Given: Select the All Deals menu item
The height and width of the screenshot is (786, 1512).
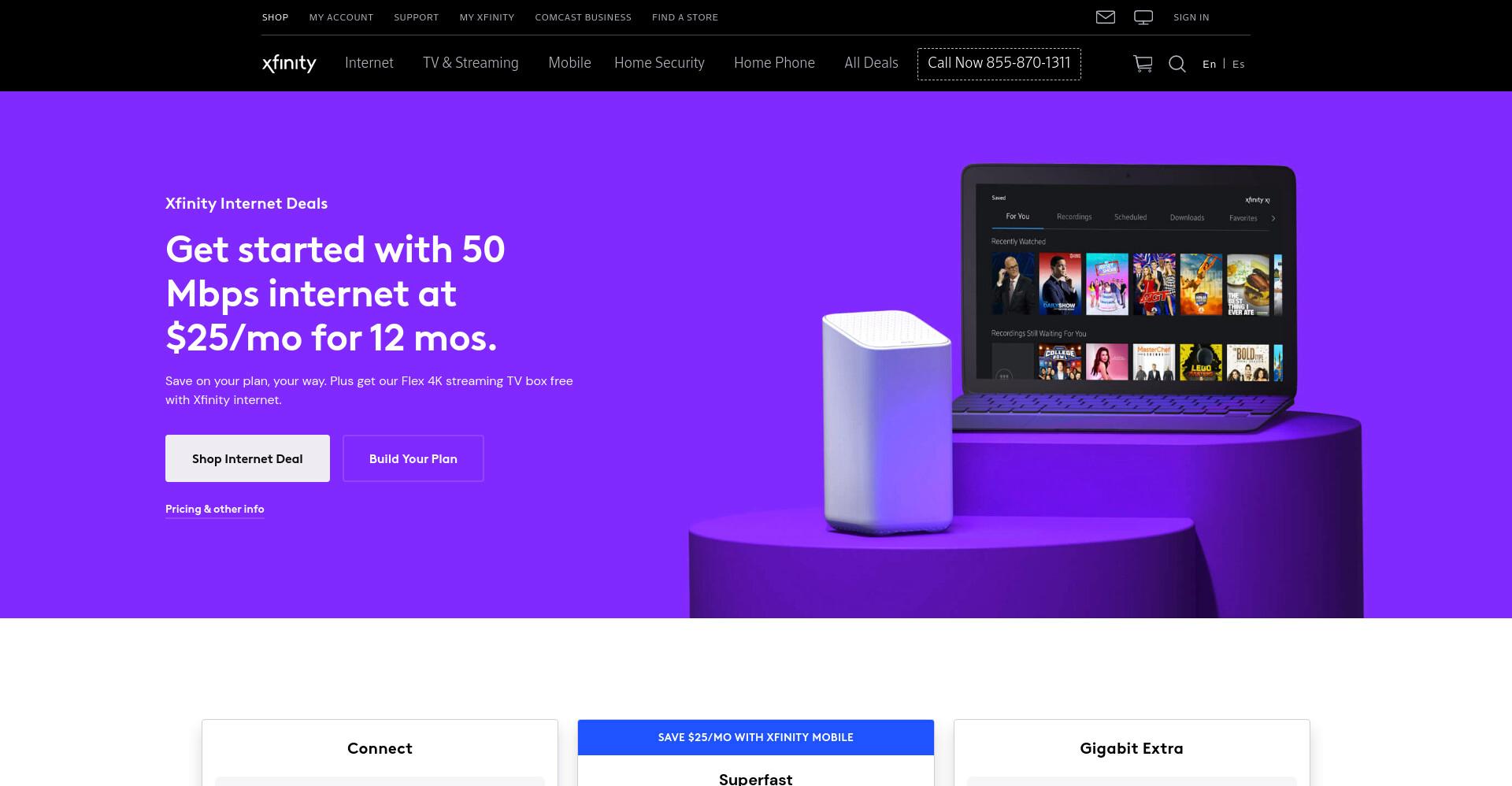Looking at the screenshot, I should click(x=871, y=63).
